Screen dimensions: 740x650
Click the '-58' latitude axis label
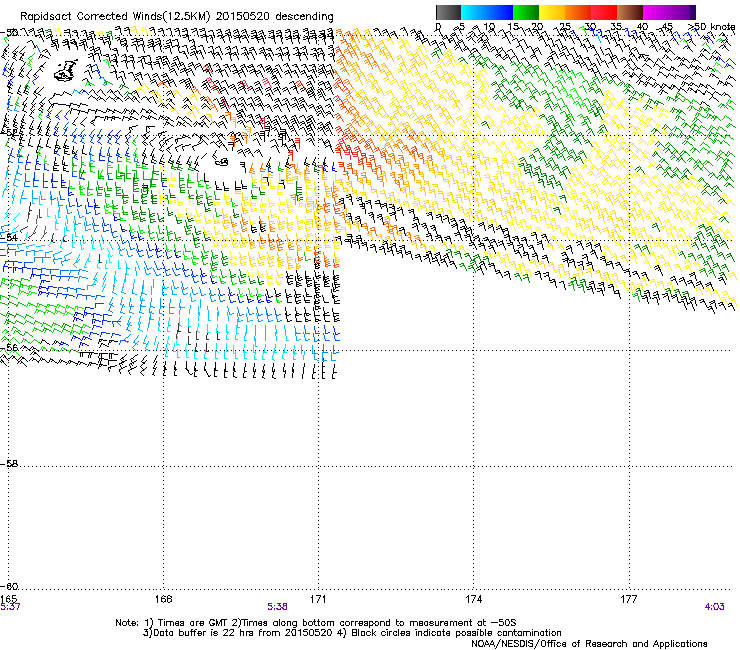[10, 464]
